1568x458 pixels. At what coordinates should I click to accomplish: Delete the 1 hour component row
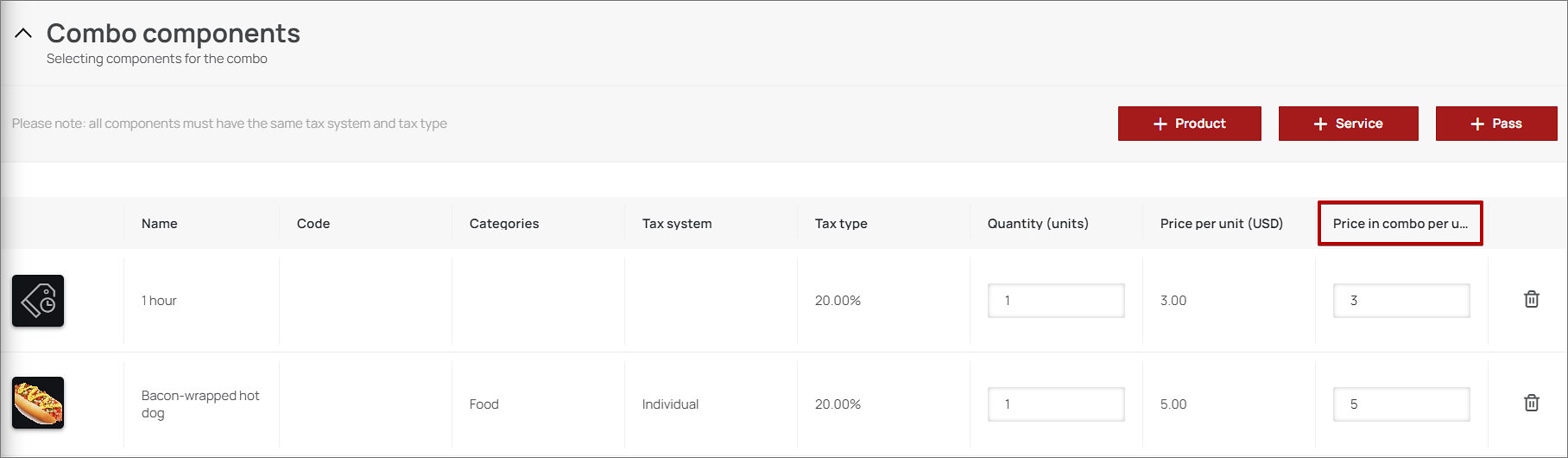(1531, 300)
